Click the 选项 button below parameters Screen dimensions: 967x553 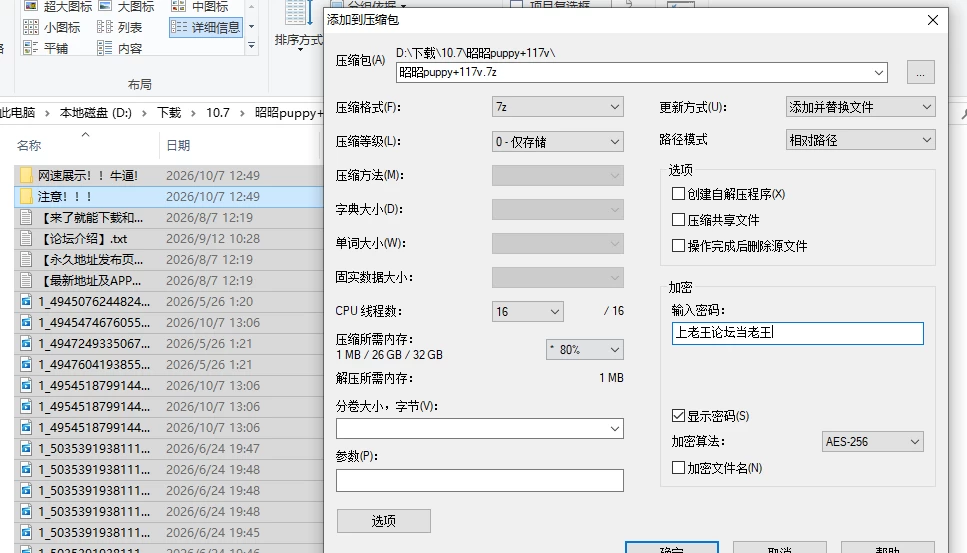point(384,521)
